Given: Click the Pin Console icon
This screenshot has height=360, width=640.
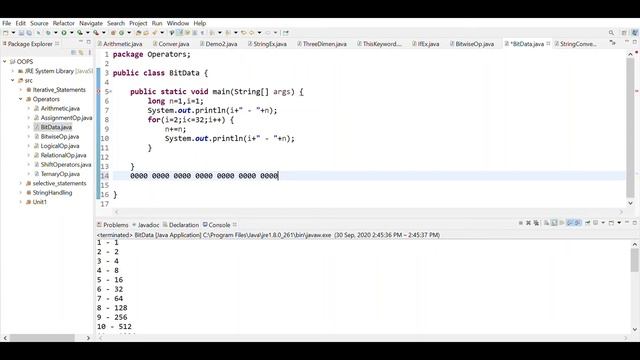Looking at the screenshot, I should 587,223.
